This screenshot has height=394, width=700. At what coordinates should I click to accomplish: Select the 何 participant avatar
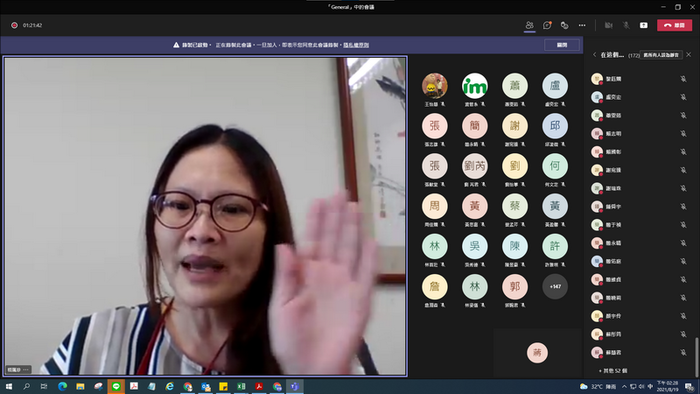[x=555, y=166]
